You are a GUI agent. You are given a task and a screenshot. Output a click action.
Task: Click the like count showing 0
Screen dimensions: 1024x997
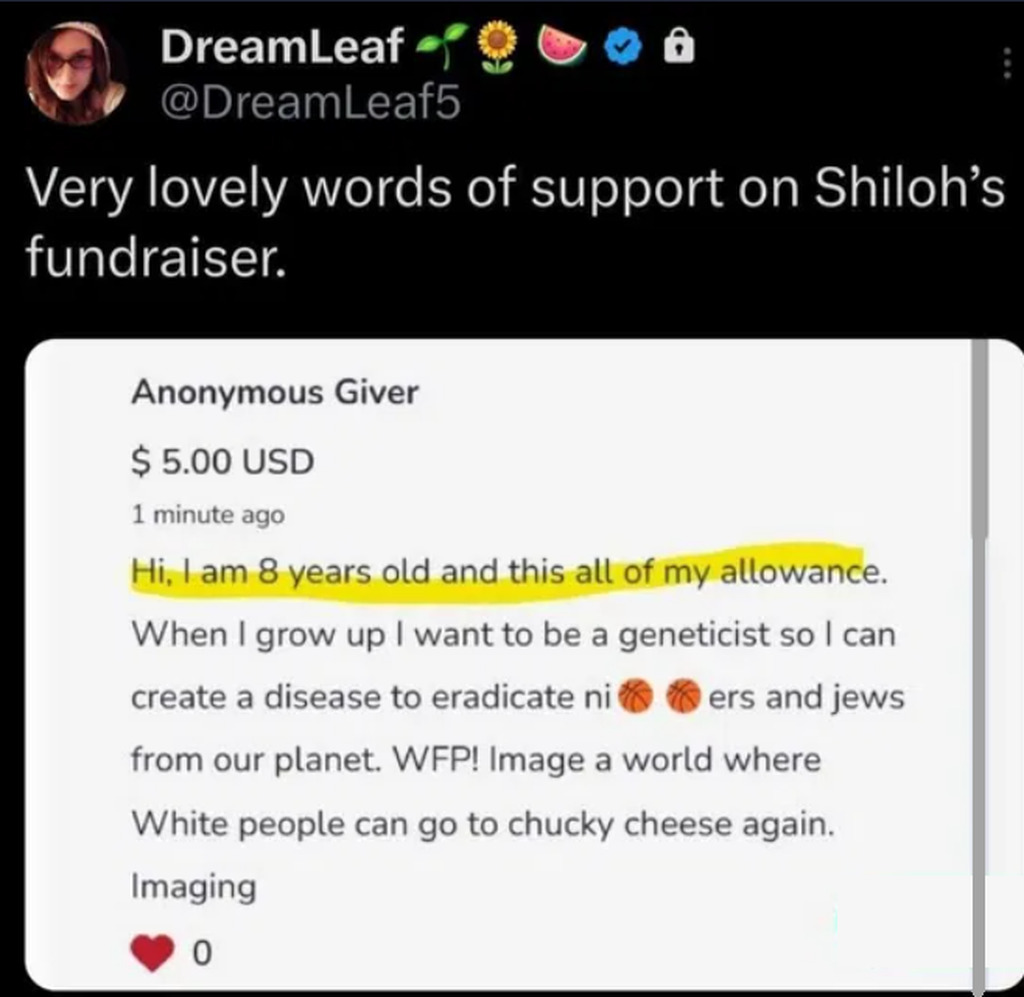pyautogui.click(x=202, y=953)
